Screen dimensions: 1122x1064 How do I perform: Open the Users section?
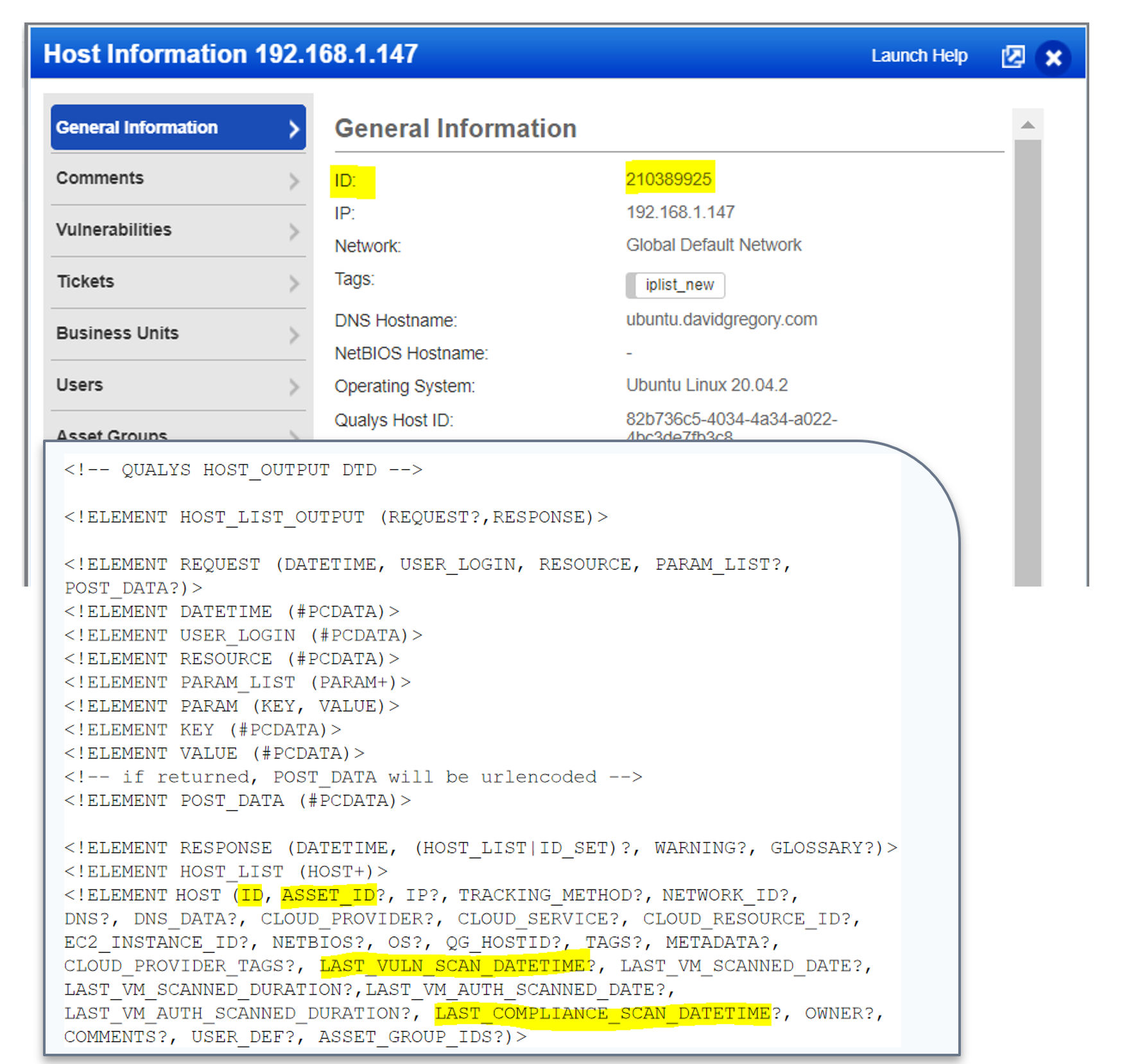pyautogui.click(x=178, y=385)
